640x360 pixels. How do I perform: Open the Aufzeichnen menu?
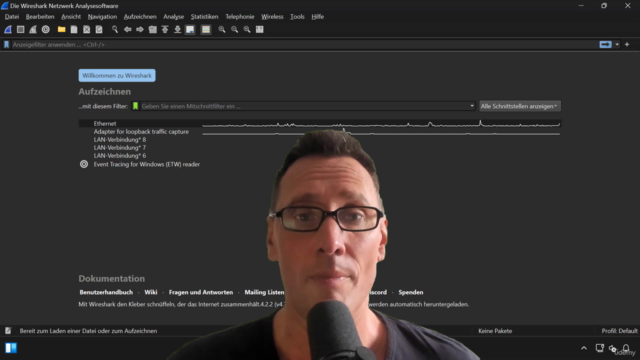(x=140, y=17)
